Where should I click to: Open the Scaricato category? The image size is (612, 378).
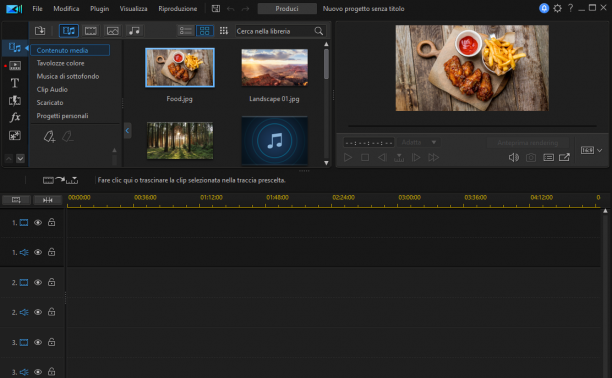(x=50, y=103)
